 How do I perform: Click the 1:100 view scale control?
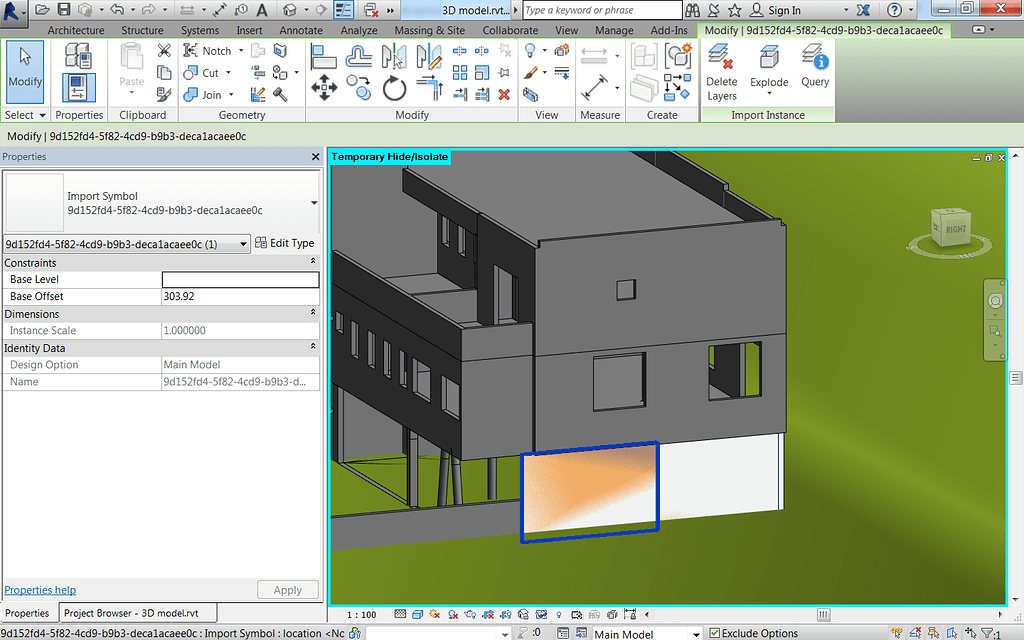tap(360, 615)
